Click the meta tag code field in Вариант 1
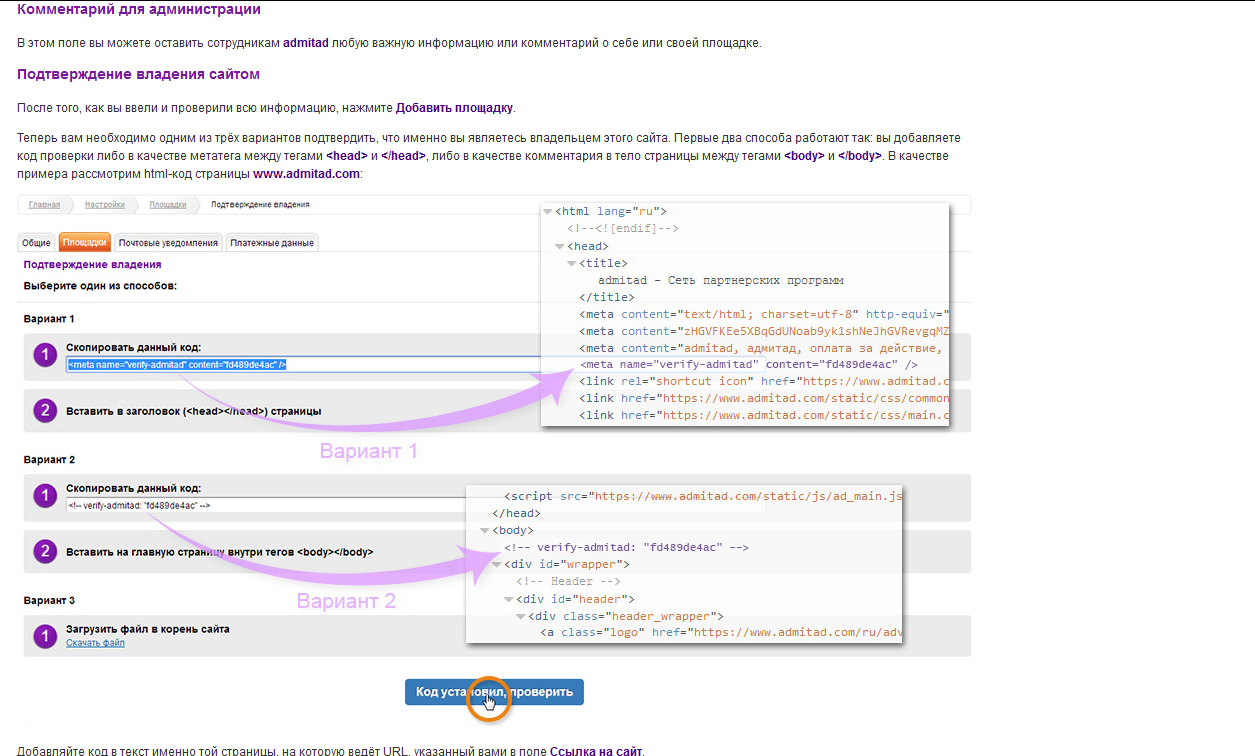The image size is (1255, 756). [x=306, y=365]
